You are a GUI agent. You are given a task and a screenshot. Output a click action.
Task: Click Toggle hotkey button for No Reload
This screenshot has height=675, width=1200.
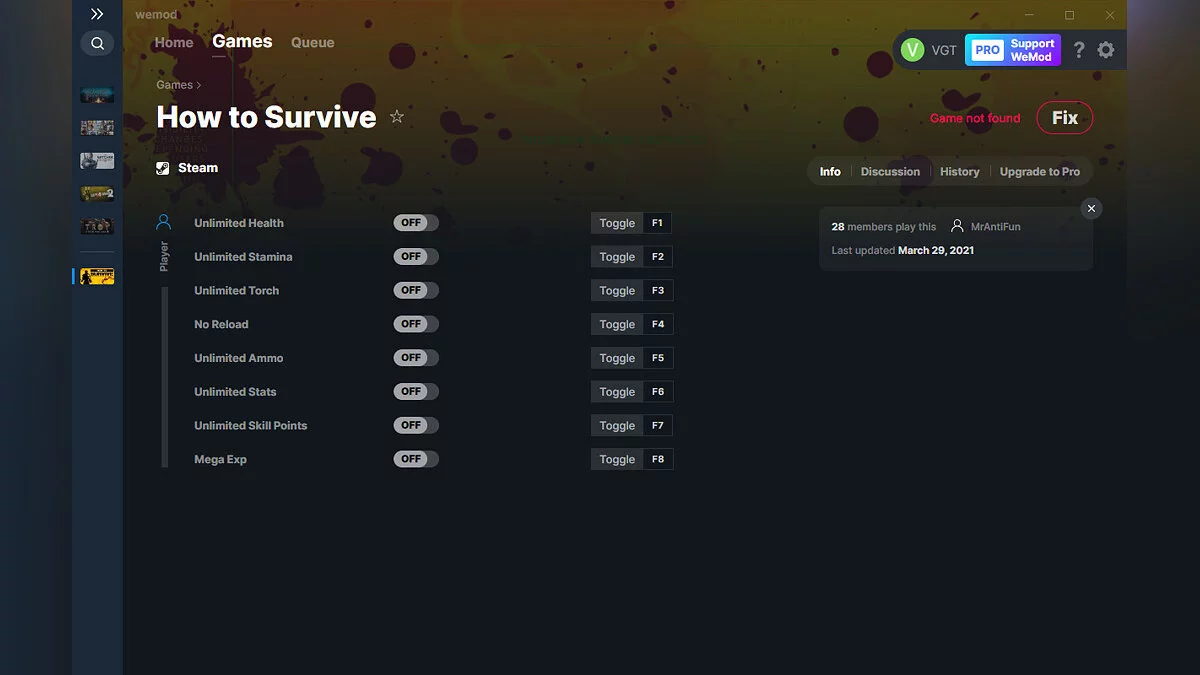[x=617, y=324]
